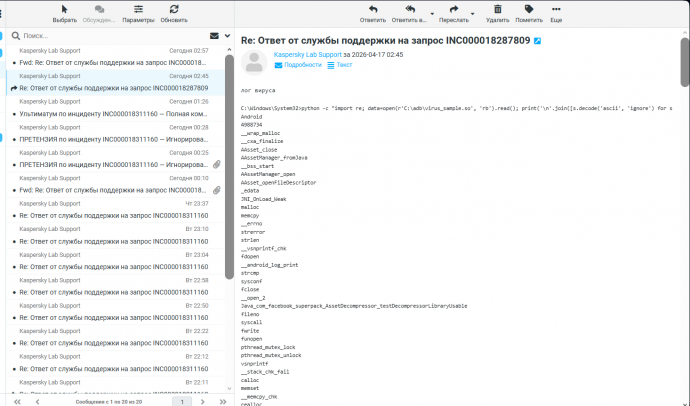Click the Пометить (Mark) tag icon
Screen dimensions: 690x406
528,9
